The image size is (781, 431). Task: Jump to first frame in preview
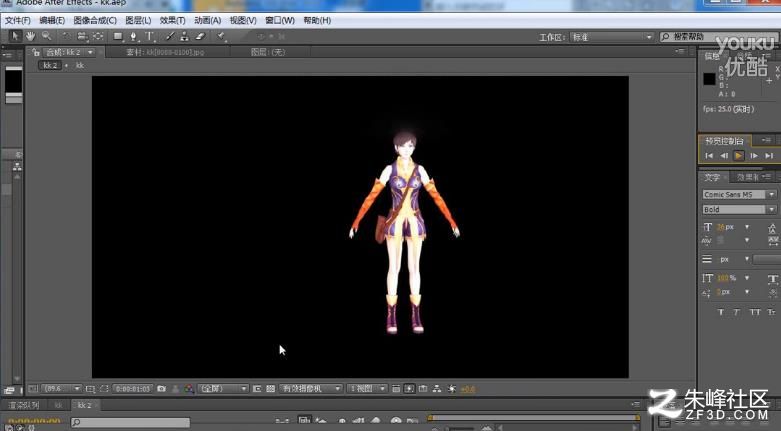tap(709, 155)
